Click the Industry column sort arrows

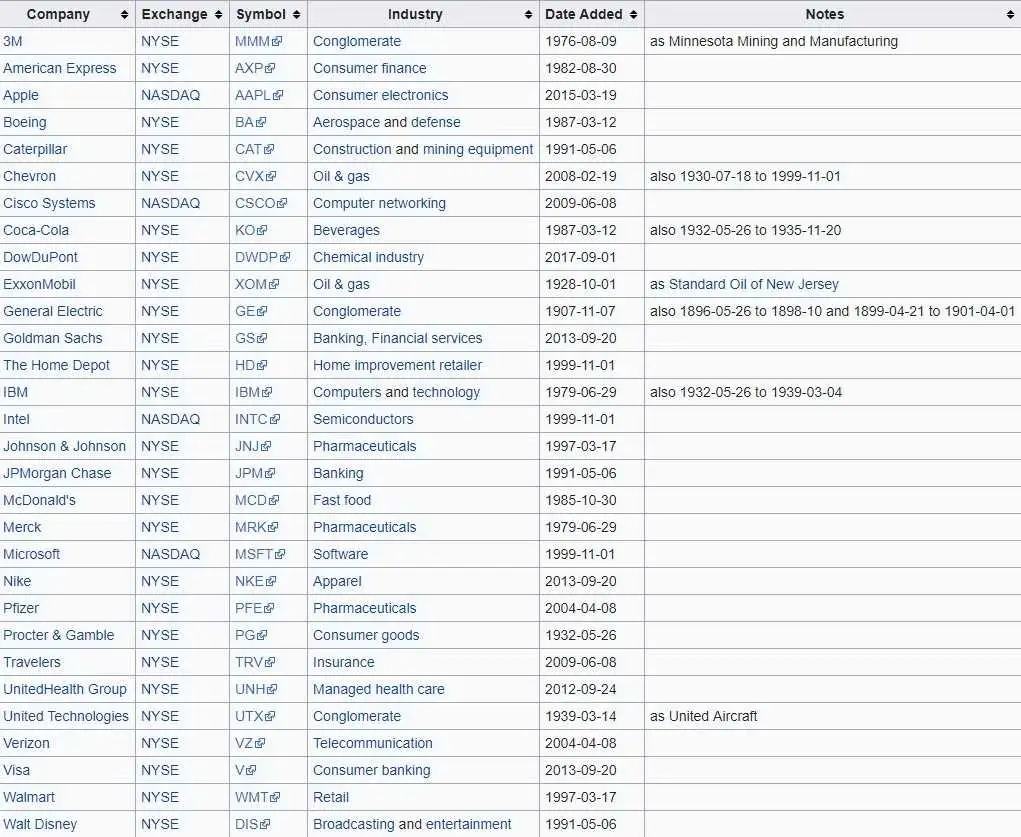[x=528, y=14]
